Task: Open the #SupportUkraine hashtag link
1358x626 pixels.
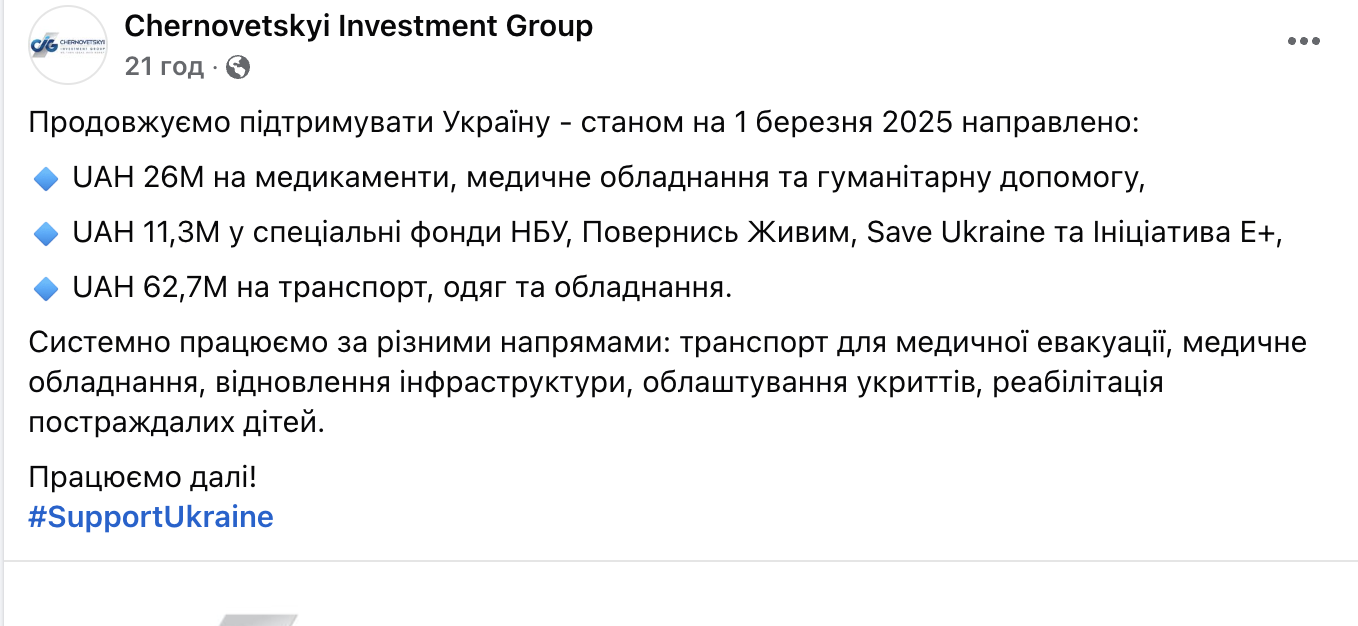Action: click(151, 517)
